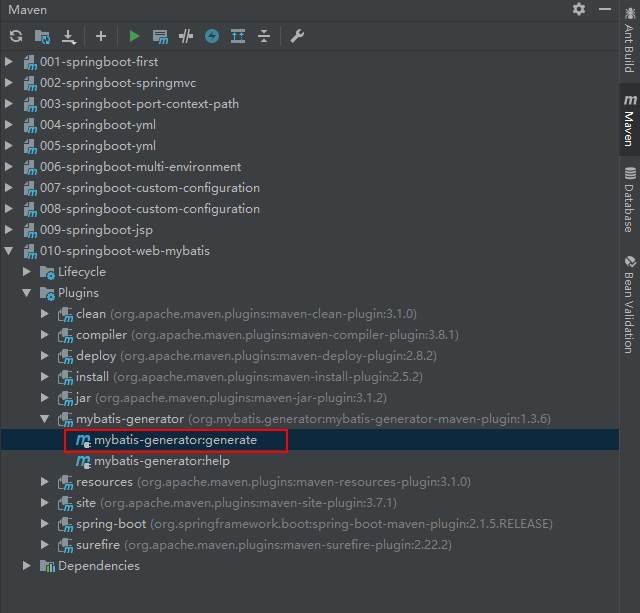Open Bean Validation side tab
Screen dimensions: 640x613
pyautogui.click(x=630, y=304)
